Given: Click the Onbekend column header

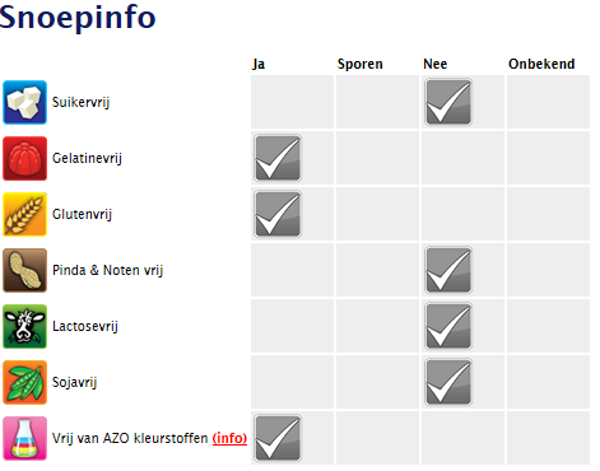Looking at the screenshot, I should click(x=541, y=64).
